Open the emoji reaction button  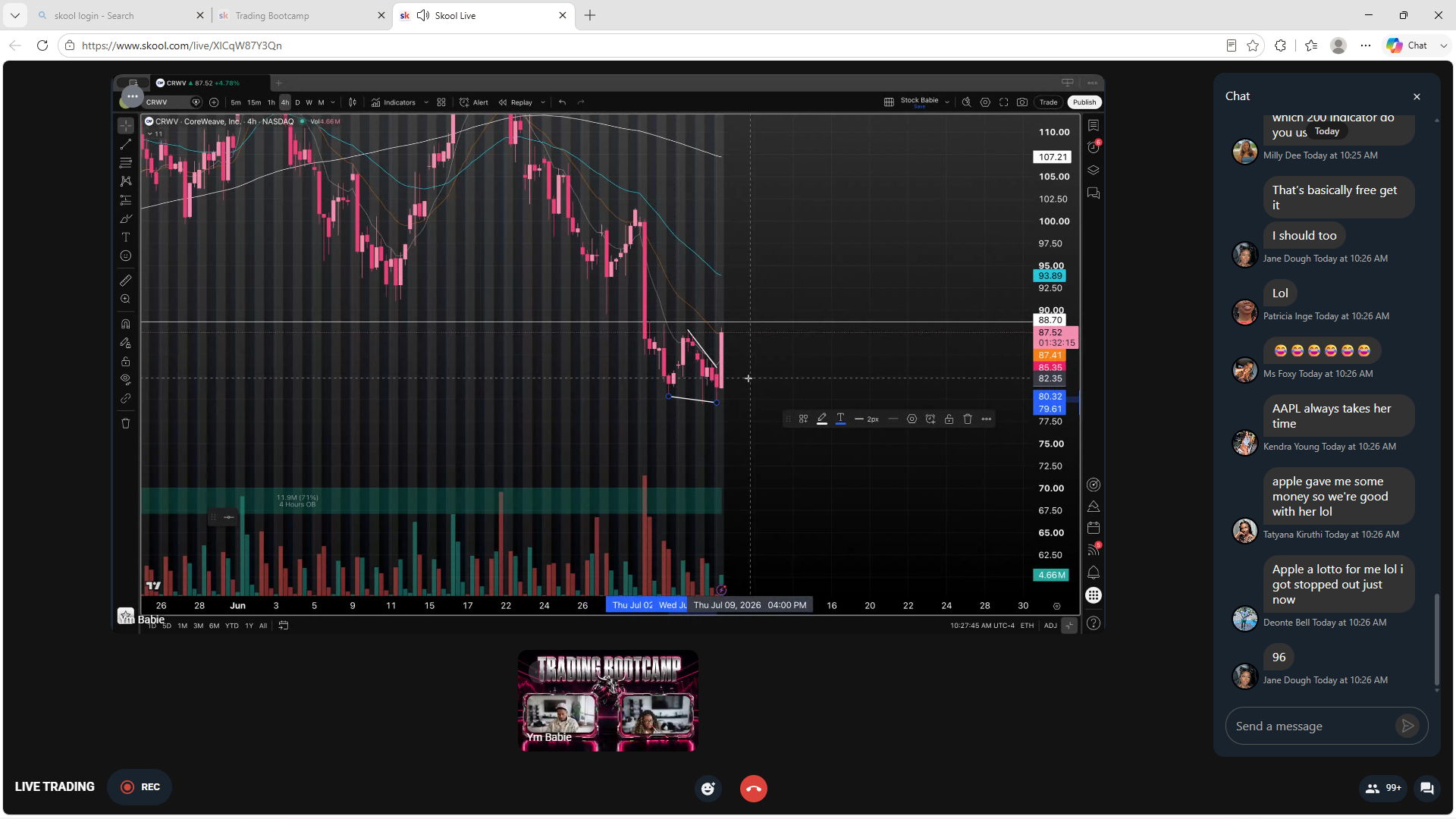(x=708, y=789)
